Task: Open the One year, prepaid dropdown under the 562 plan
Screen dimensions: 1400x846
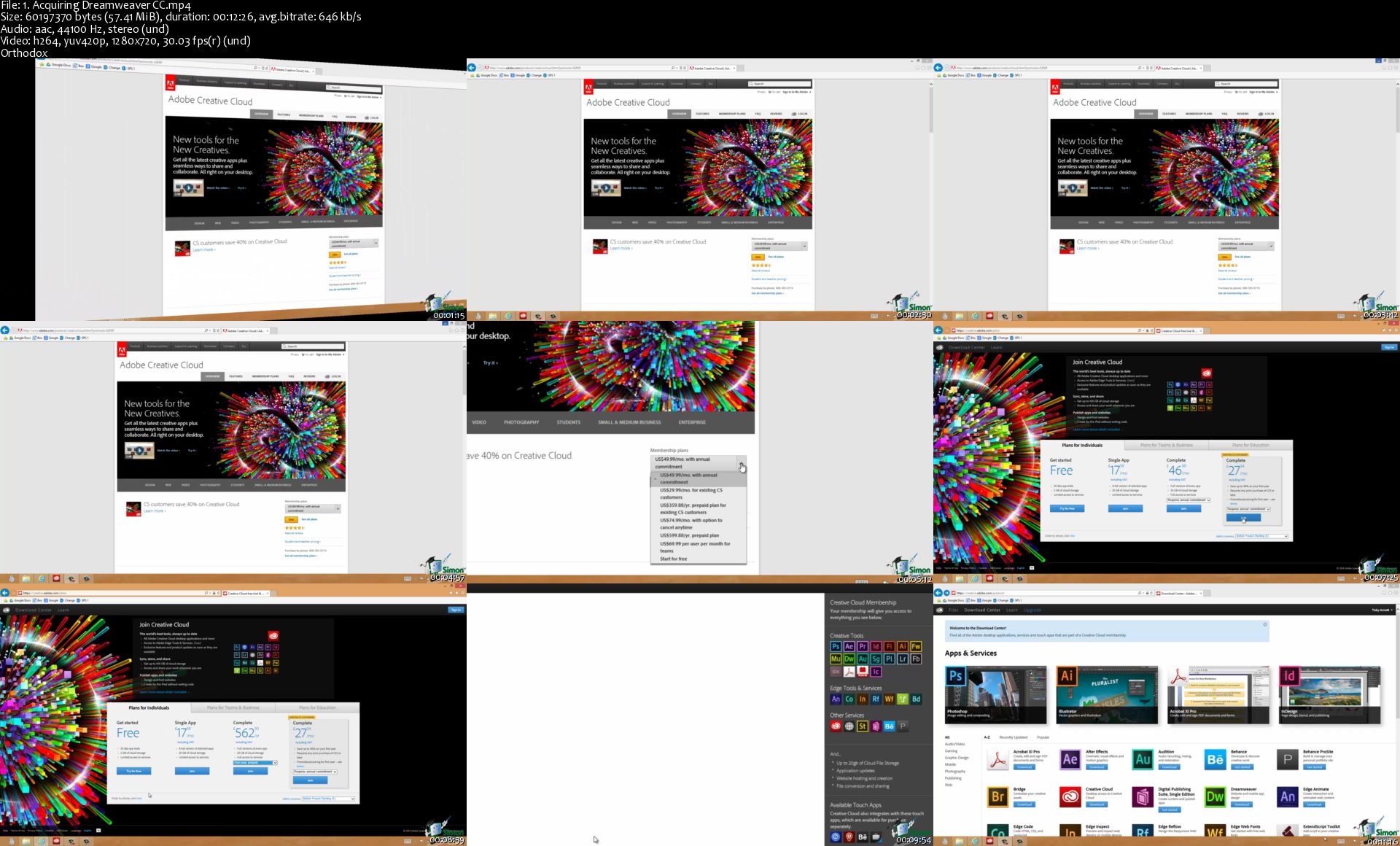Action: click(x=255, y=763)
